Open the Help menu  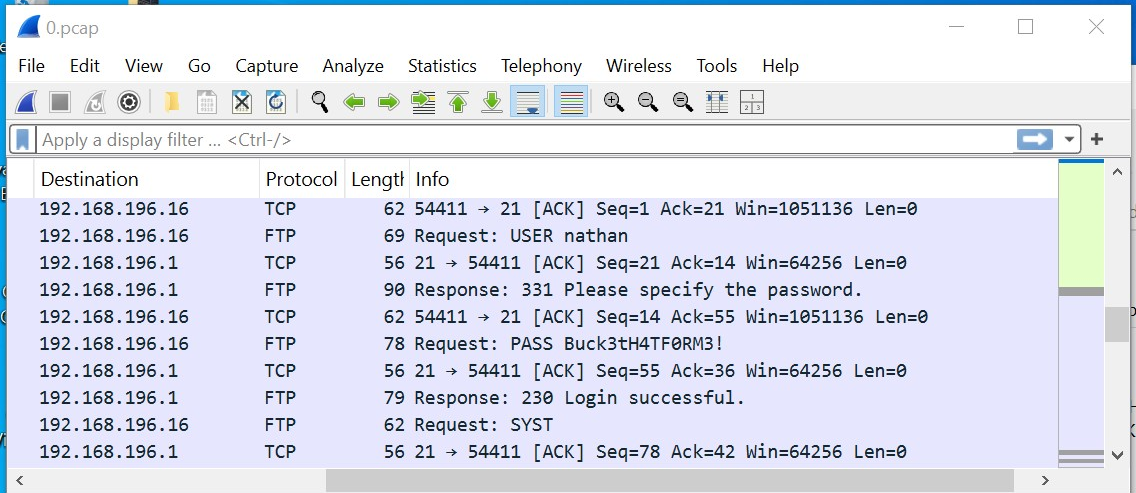(x=780, y=66)
